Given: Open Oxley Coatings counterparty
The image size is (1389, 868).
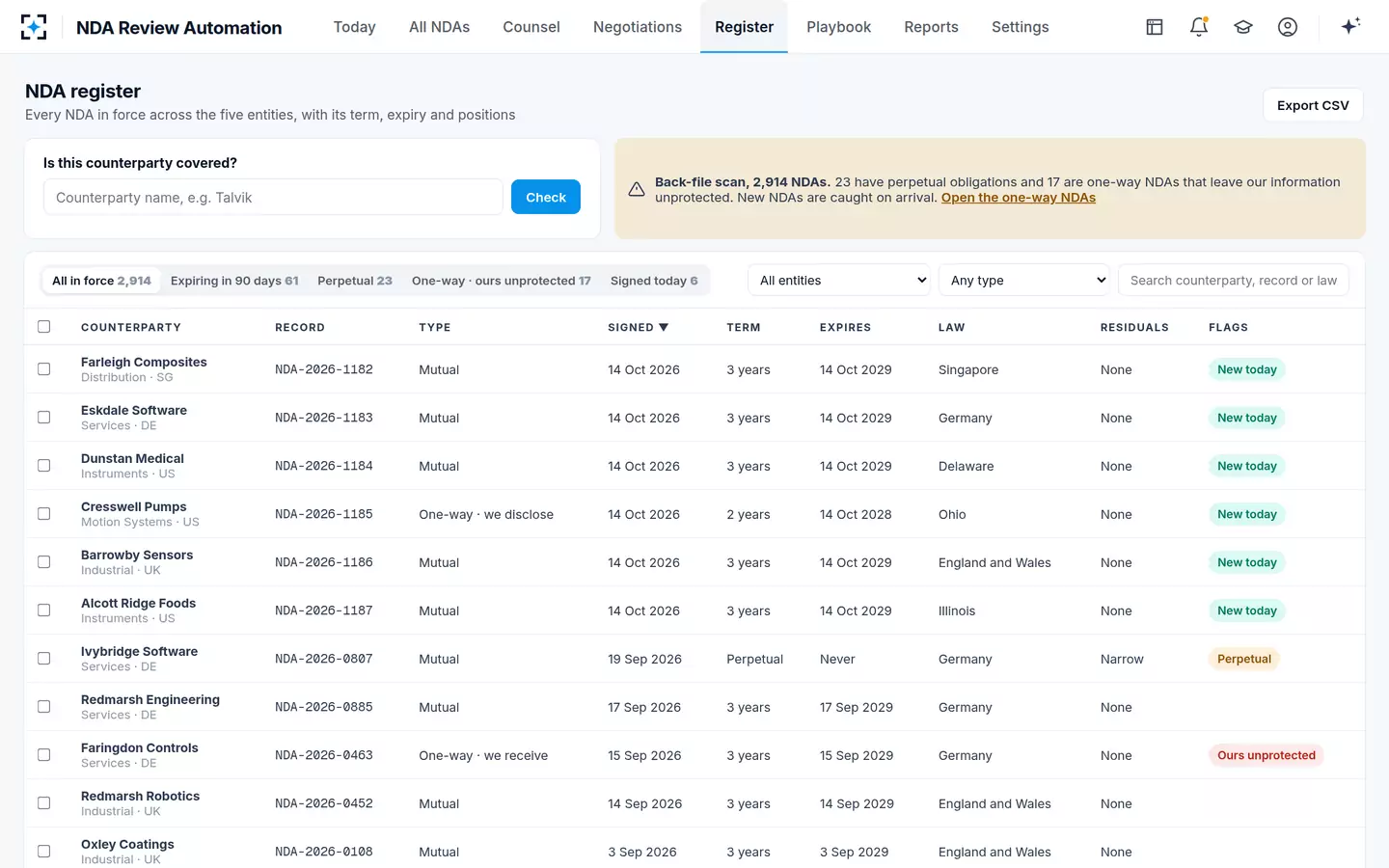Looking at the screenshot, I should pos(127,844).
